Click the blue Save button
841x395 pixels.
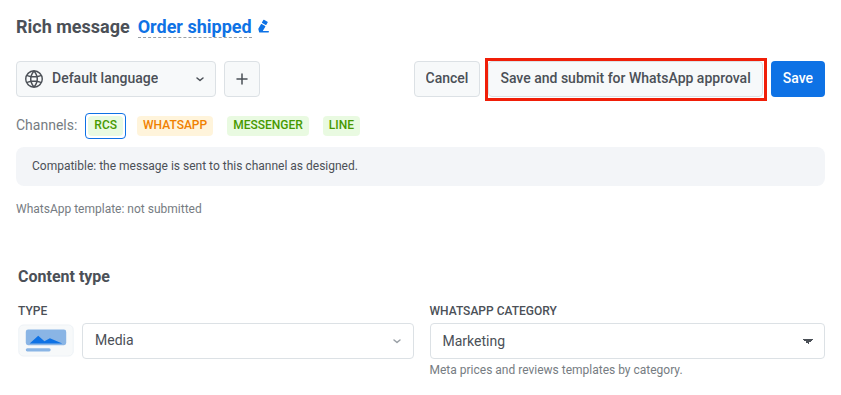click(798, 79)
